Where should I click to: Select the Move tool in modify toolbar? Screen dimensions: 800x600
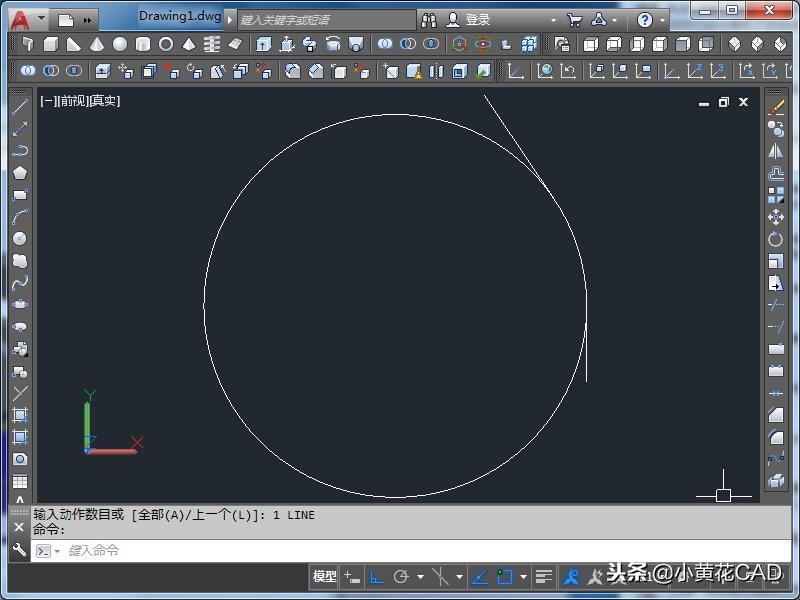click(776, 217)
